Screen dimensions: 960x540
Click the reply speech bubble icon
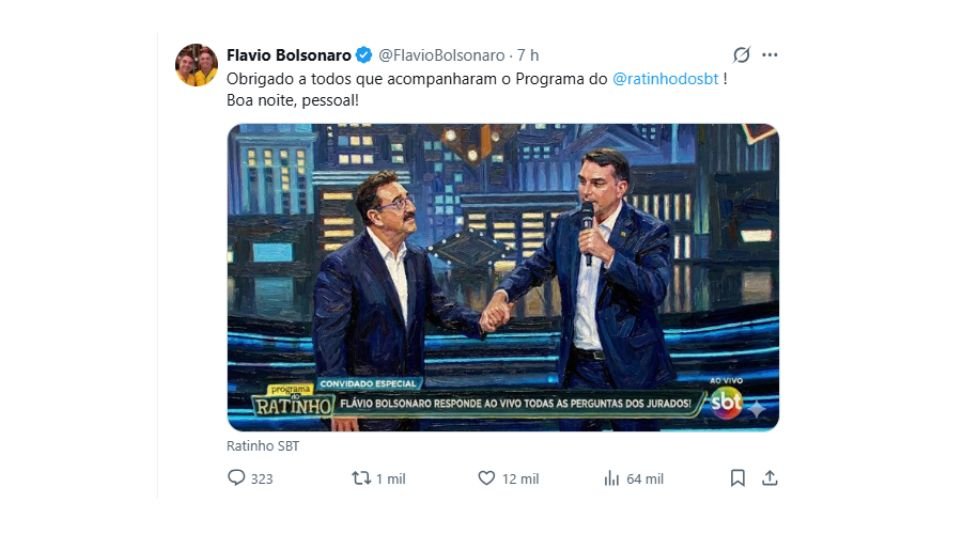click(237, 478)
